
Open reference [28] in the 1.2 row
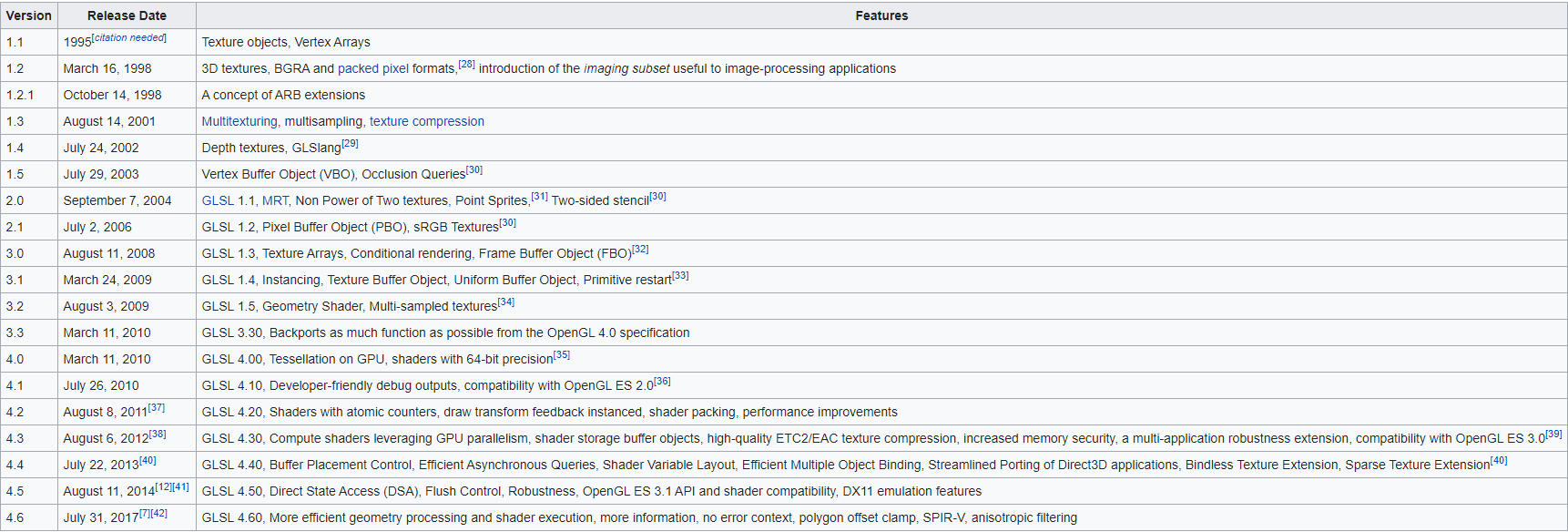point(467,65)
